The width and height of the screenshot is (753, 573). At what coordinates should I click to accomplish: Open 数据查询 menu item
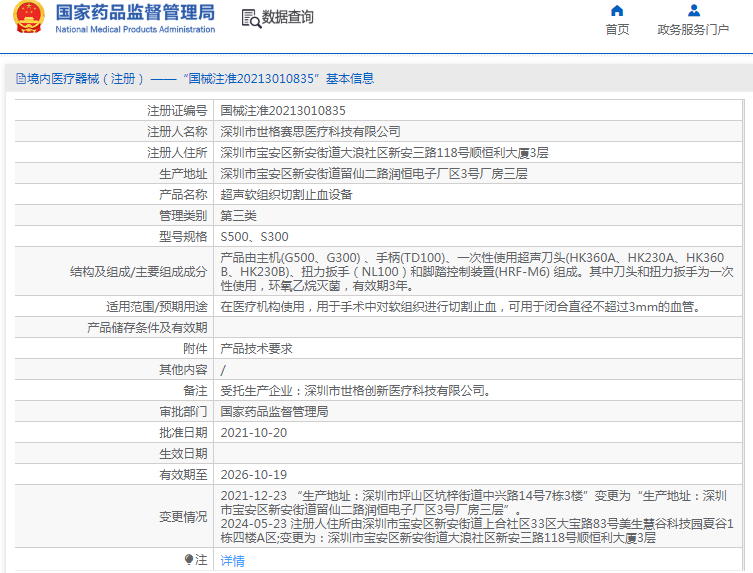(x=287, y=17)
